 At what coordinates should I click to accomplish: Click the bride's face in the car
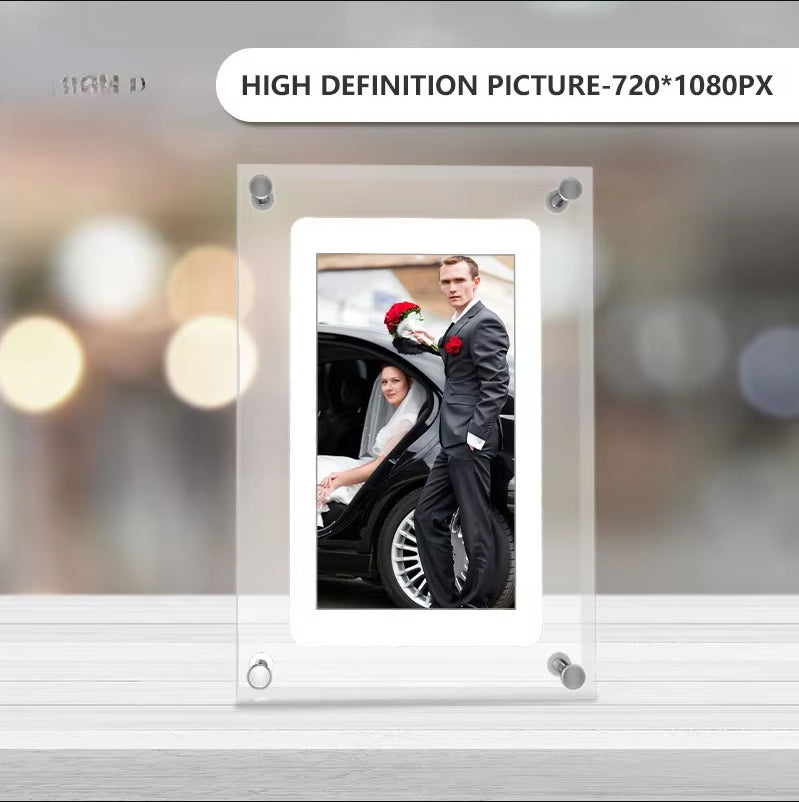(394, 384)
